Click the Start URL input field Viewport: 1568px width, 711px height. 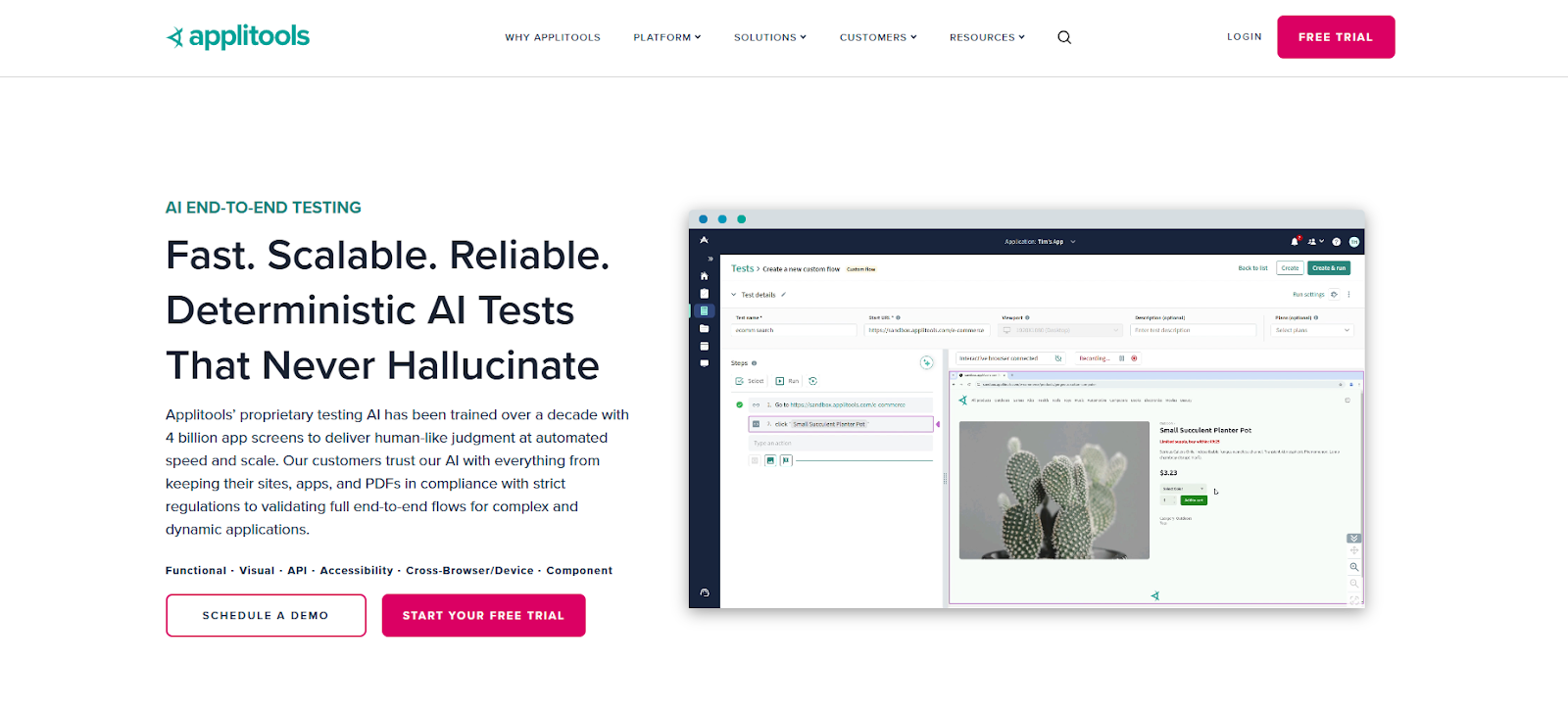click(x=927, y=330)
